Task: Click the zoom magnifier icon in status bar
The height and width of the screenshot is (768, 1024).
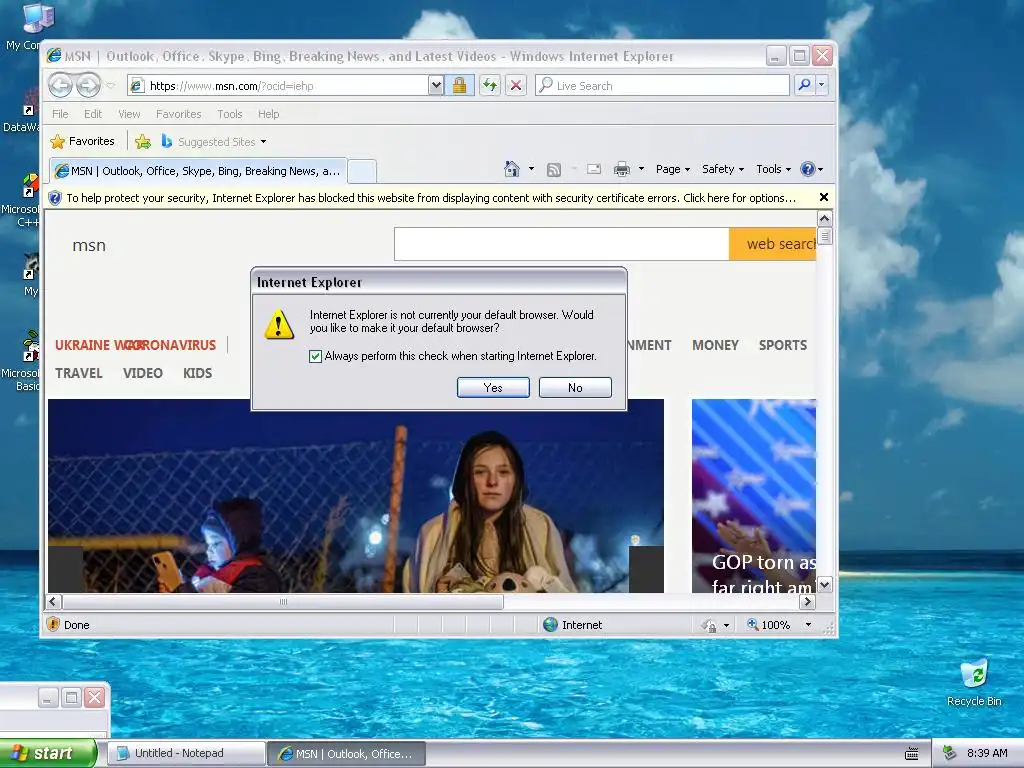Action: (x=752, y=624)
